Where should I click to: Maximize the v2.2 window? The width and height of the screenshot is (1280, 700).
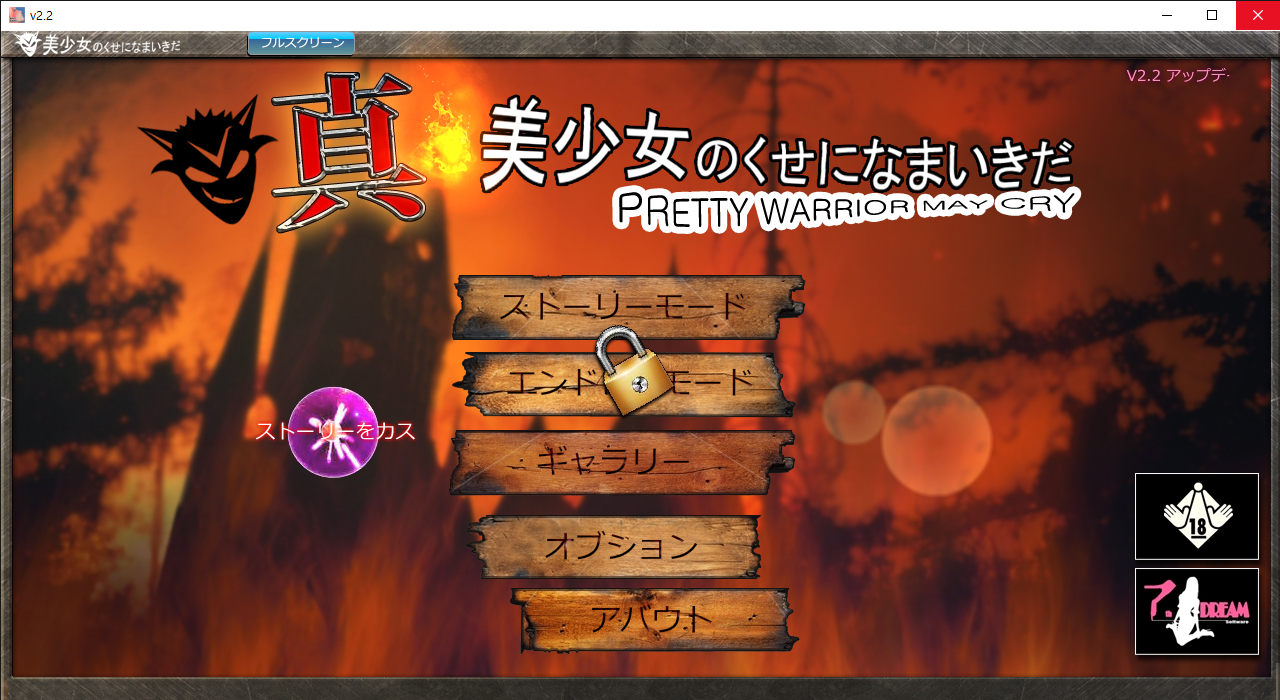(1212, 15)
